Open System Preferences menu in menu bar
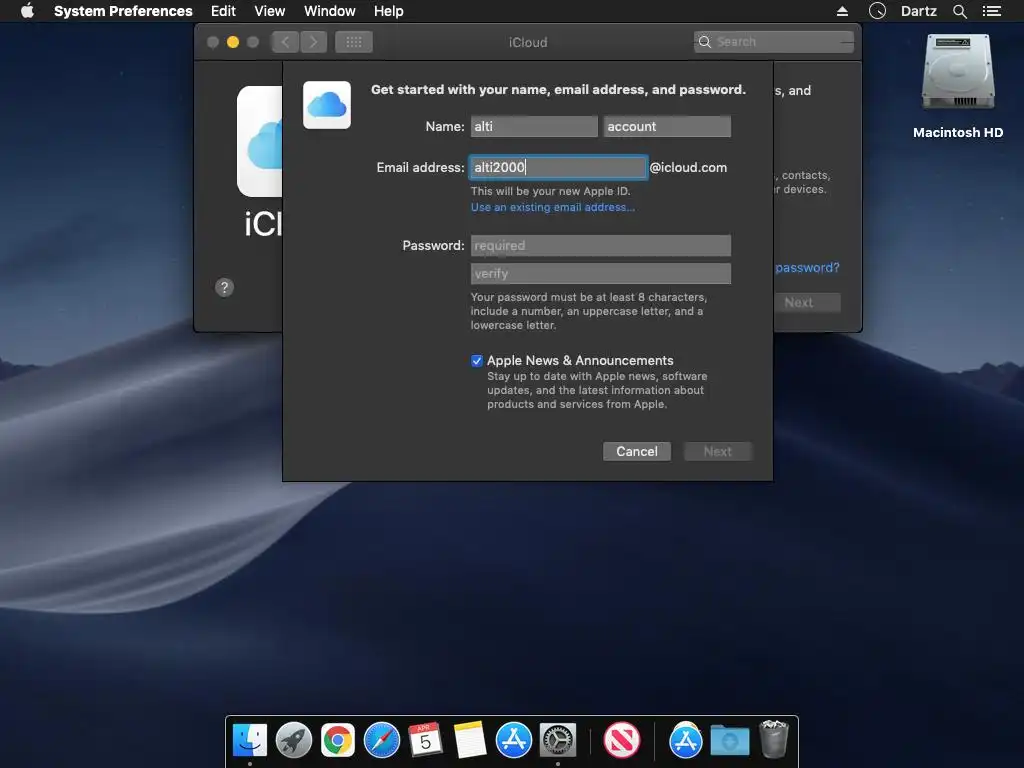Viewport: 1024px width, 768px height. [x=123, y=11]
